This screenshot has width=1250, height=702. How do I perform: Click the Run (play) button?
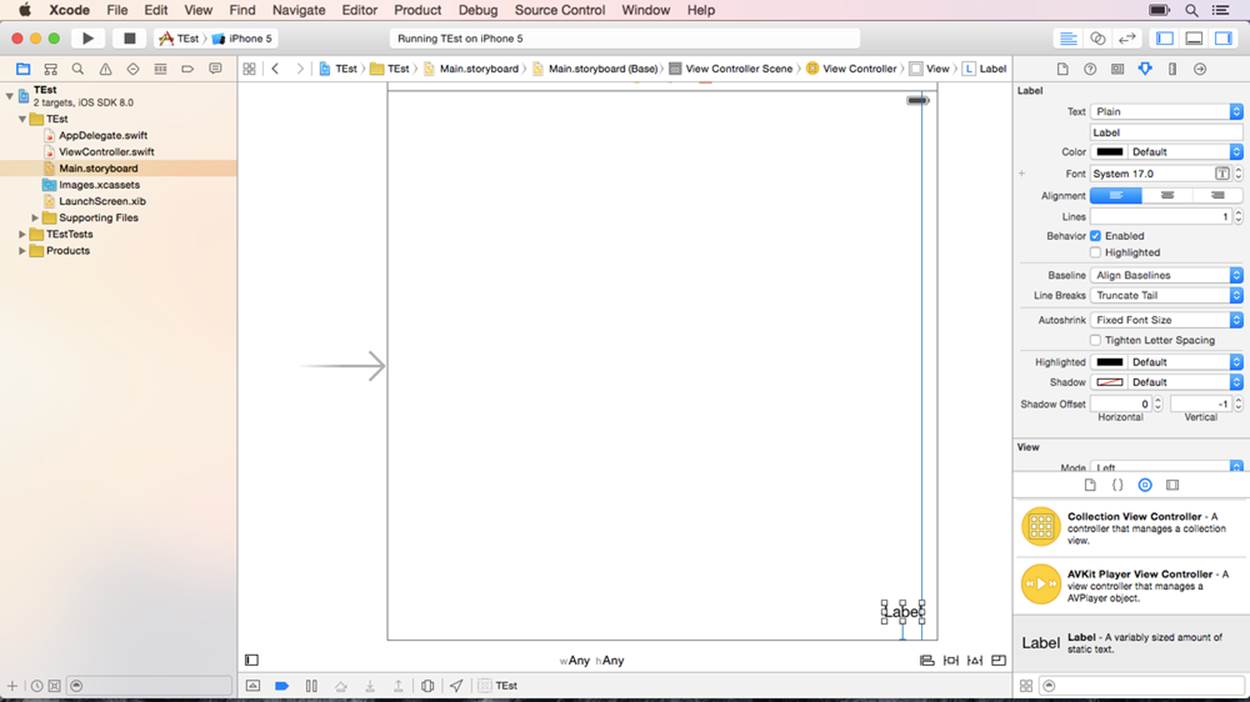tap(88, 38)
